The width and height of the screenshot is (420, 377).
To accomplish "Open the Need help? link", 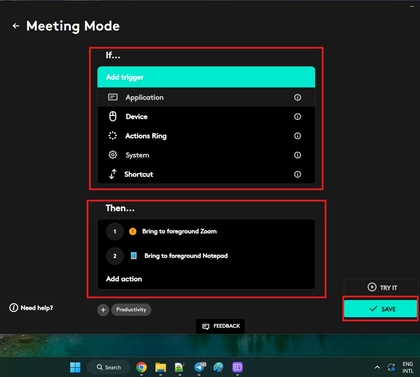I will point(31,308).
